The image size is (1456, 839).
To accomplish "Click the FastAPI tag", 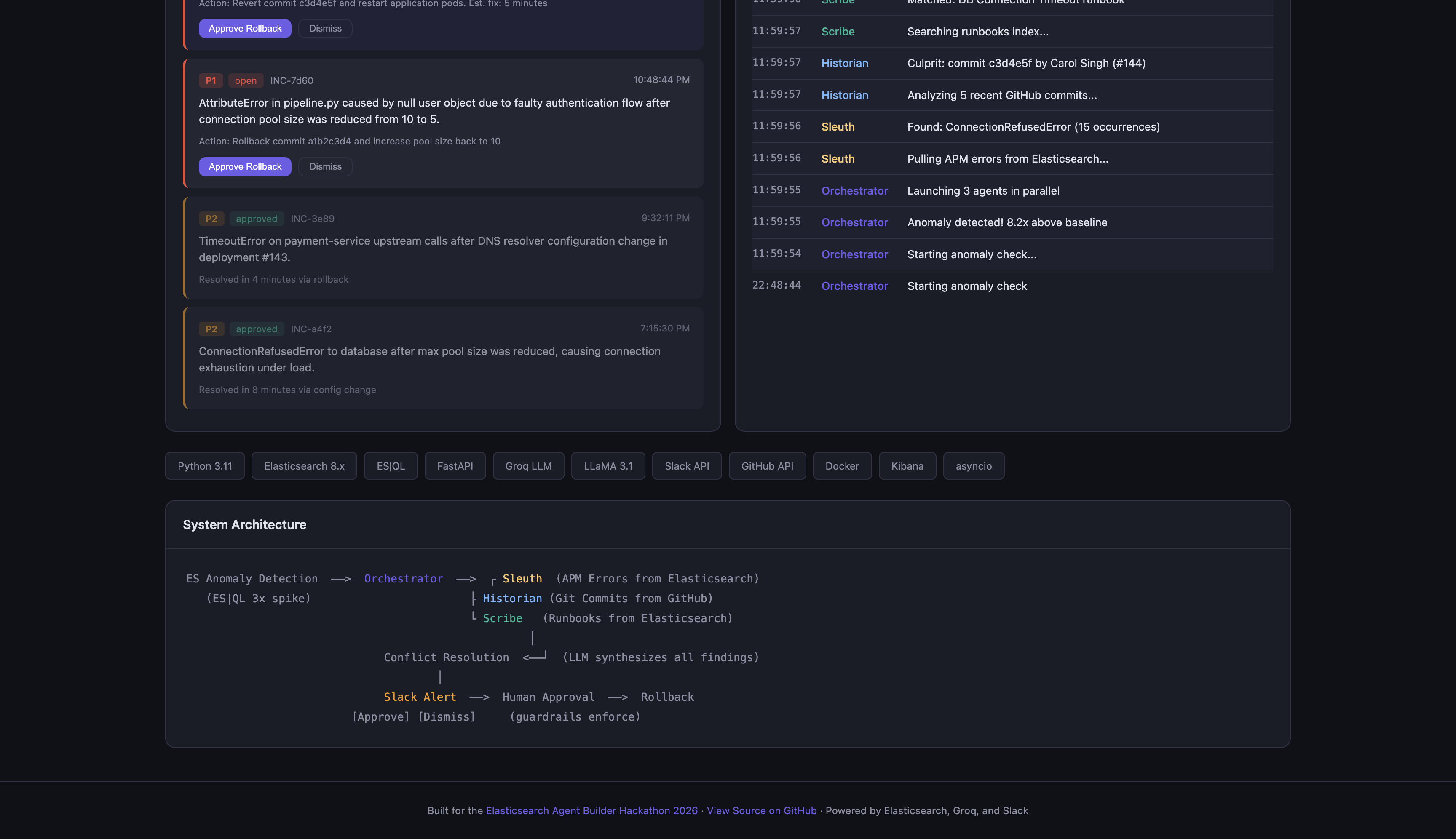I will (x=455, y=465).
